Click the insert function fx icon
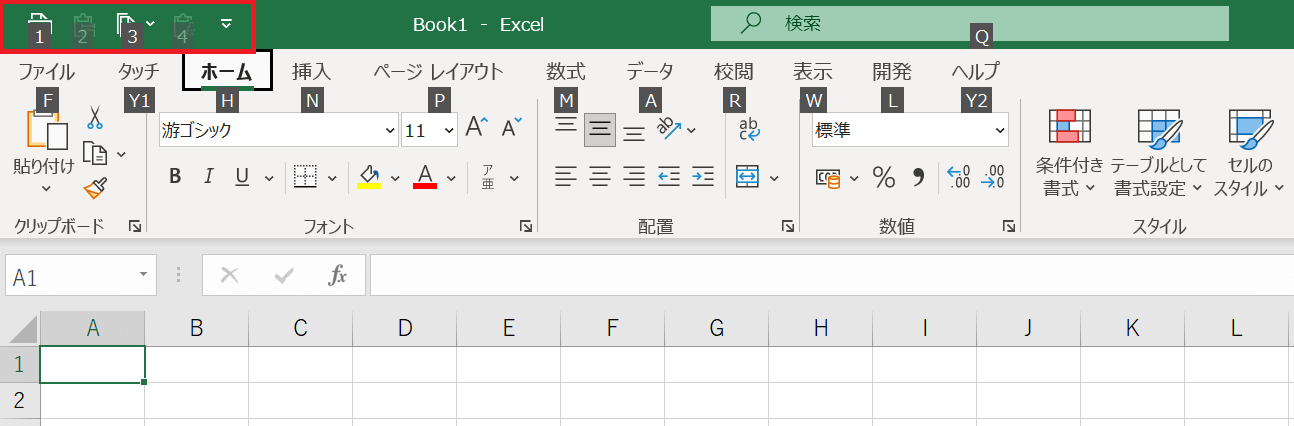Viewport: 1294px width, 426px height. click(x=338, y=276)
